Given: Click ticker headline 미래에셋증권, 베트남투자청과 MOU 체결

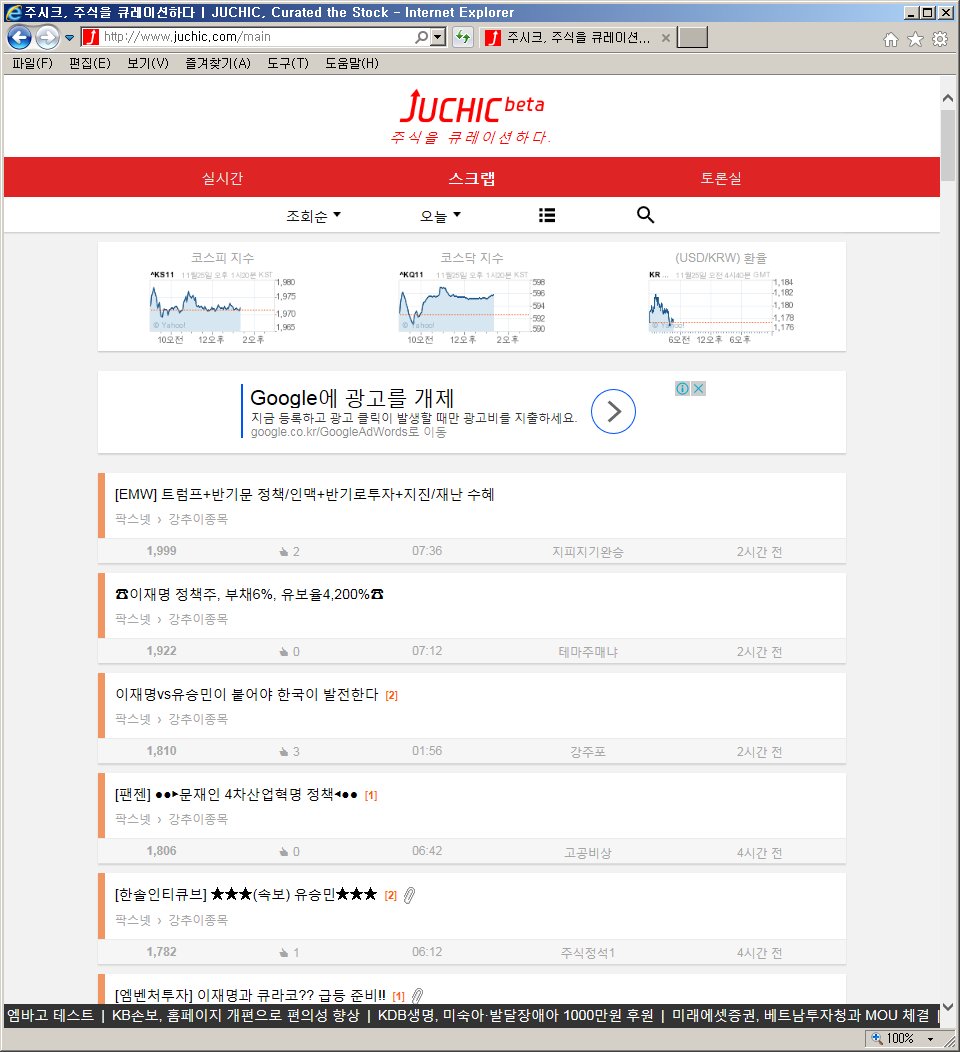Looking at the screenshot, I should (x=800, y=1015).
